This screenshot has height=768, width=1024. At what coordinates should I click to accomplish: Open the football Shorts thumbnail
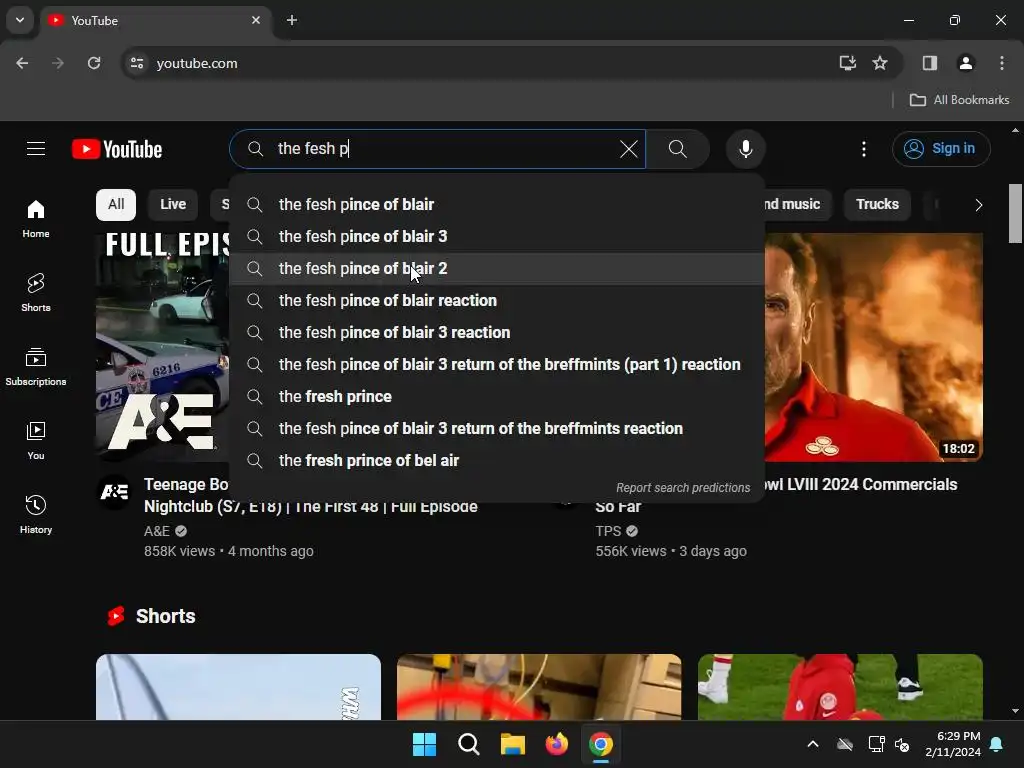click(x=840, y=687)
